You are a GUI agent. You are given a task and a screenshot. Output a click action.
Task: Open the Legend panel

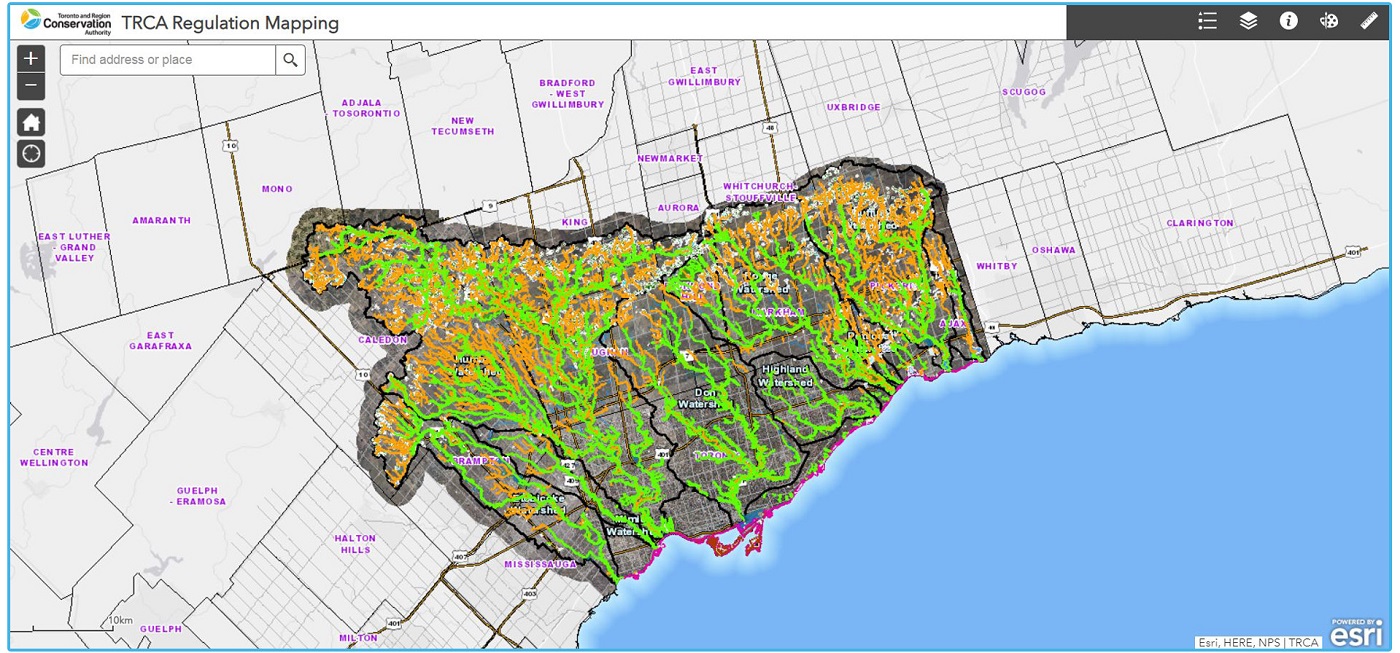pyautogui.click(x=1208, y=19)
